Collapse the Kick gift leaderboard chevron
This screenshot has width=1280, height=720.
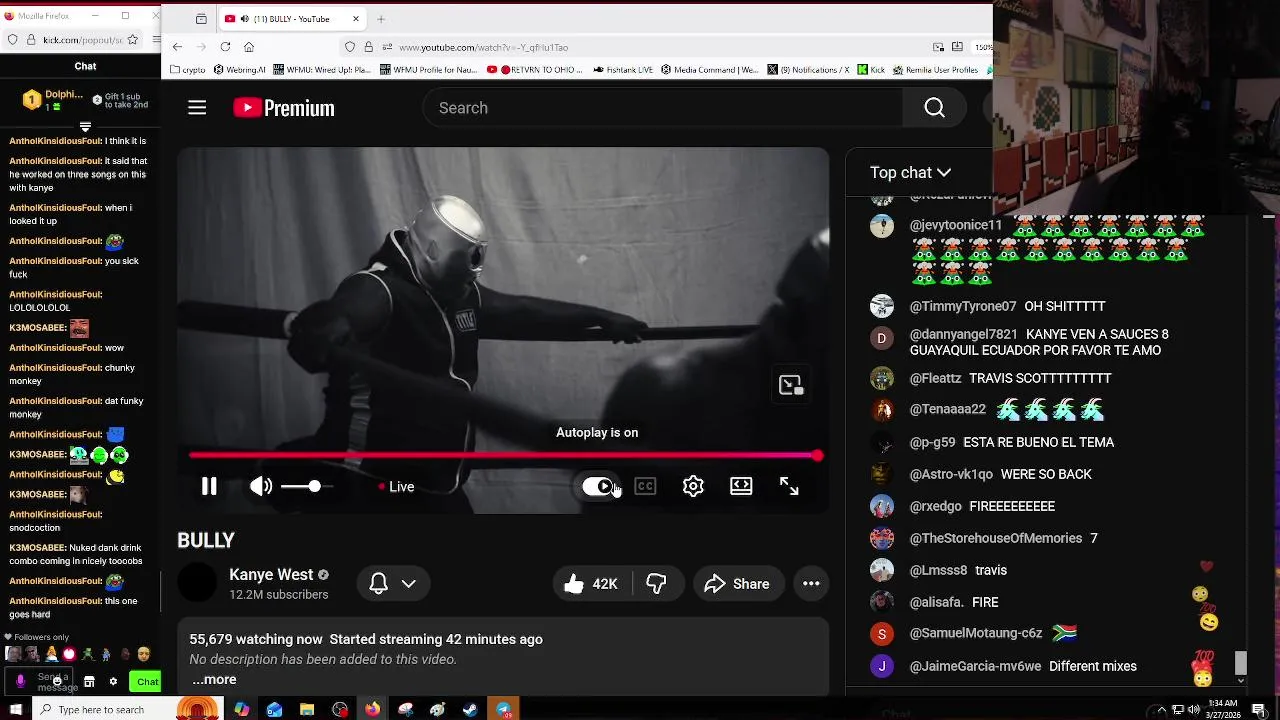click(x=85, y=127)
